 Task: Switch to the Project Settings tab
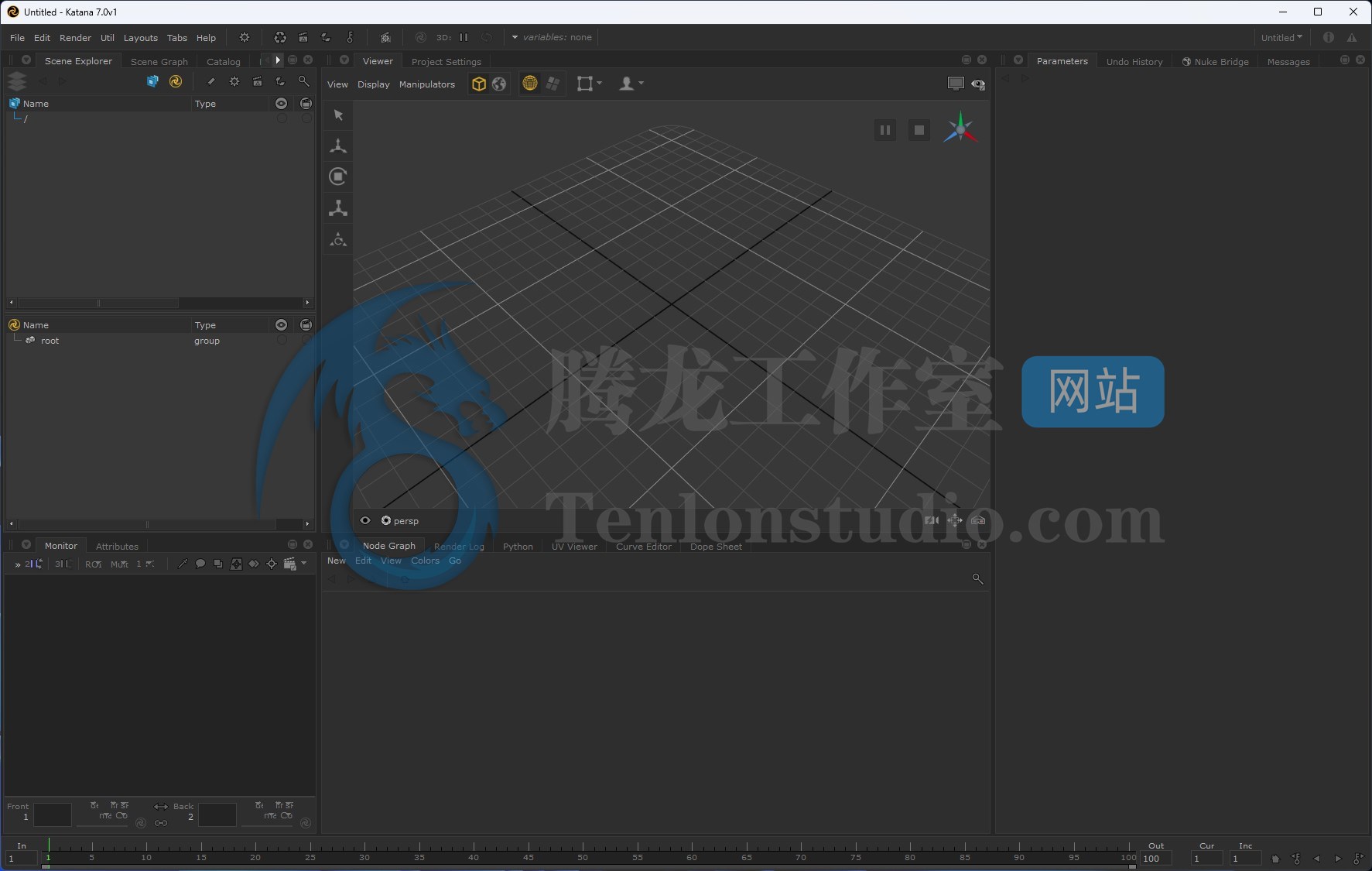tap(446, 61)
